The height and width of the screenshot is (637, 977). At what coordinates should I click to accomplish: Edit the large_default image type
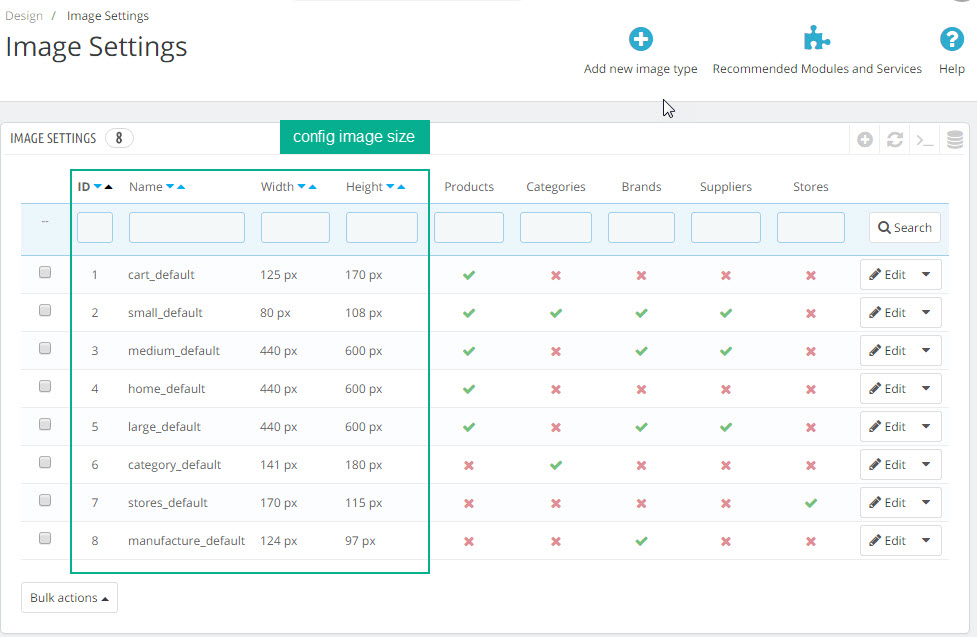(887, 426)
